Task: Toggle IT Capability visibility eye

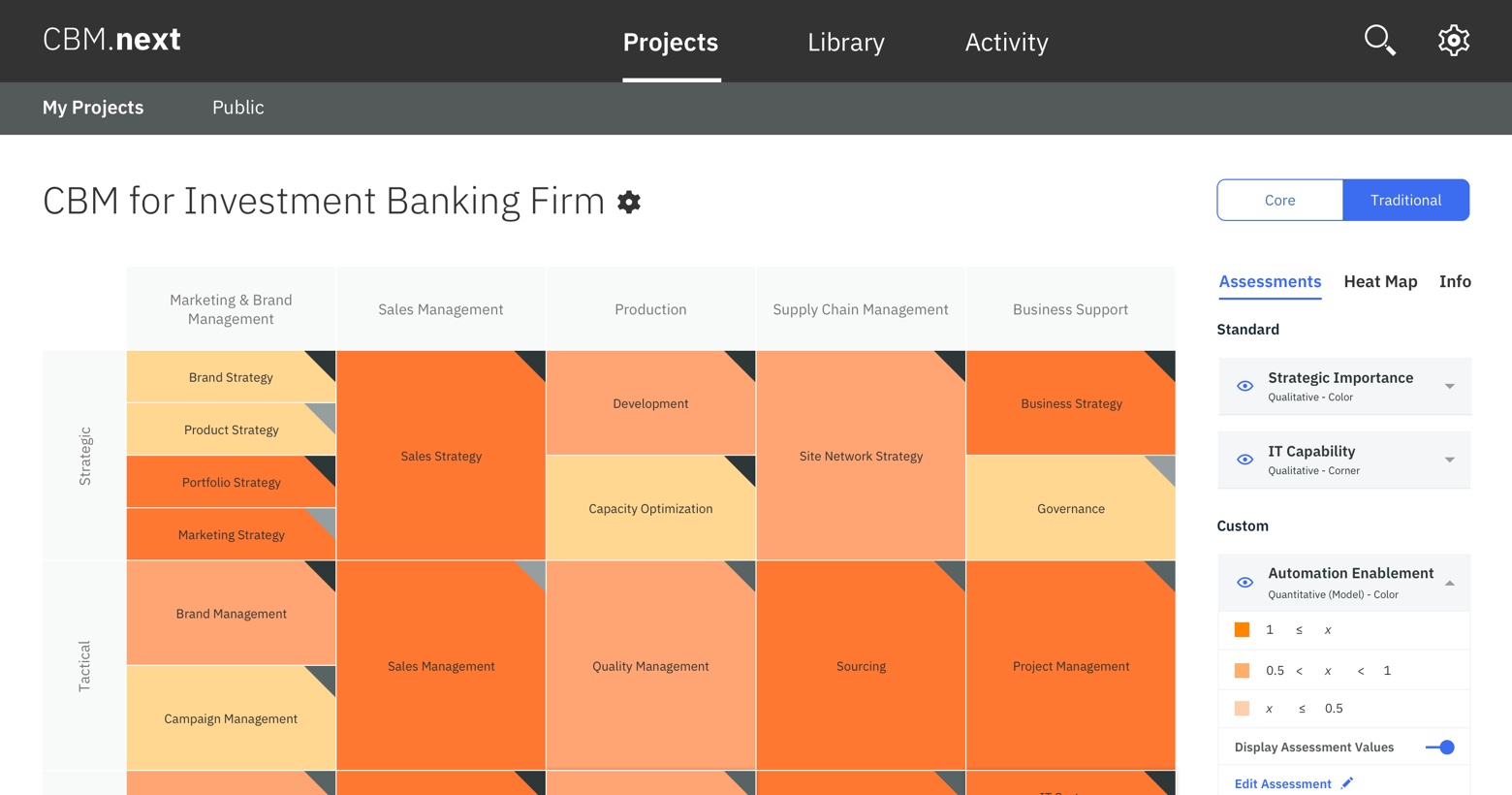Action: click(x=1244, y=460)
